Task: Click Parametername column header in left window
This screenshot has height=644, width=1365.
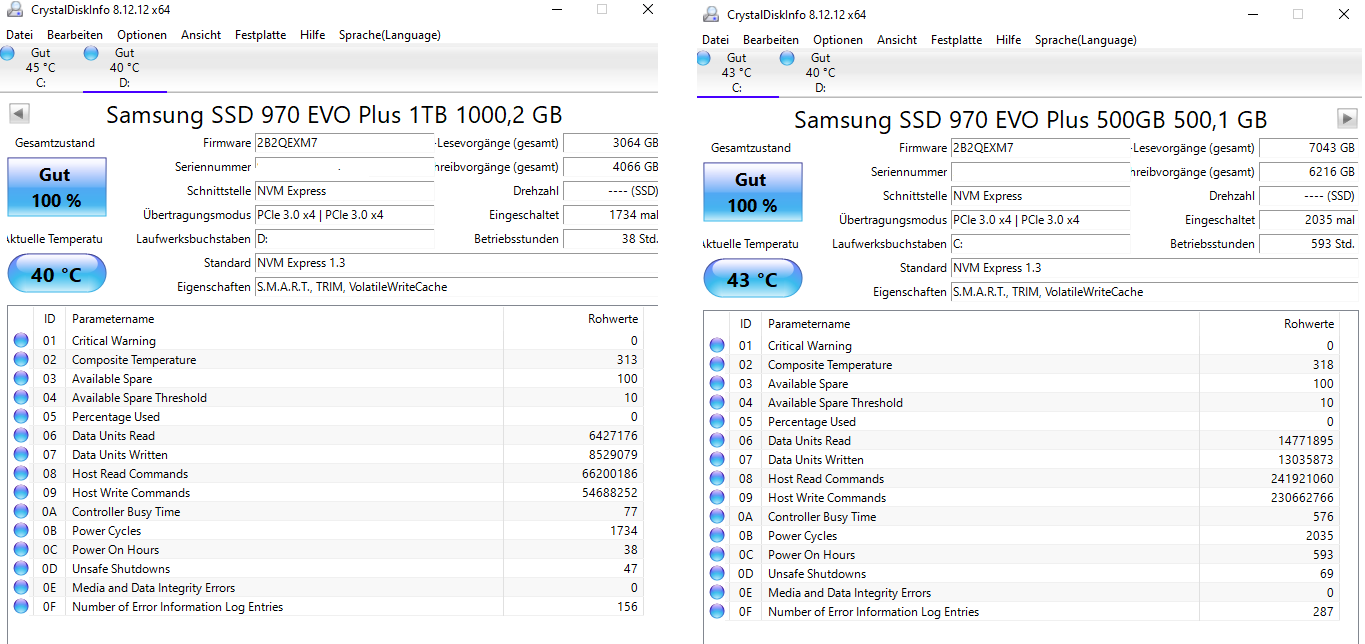Action: (x=285, y=319)
